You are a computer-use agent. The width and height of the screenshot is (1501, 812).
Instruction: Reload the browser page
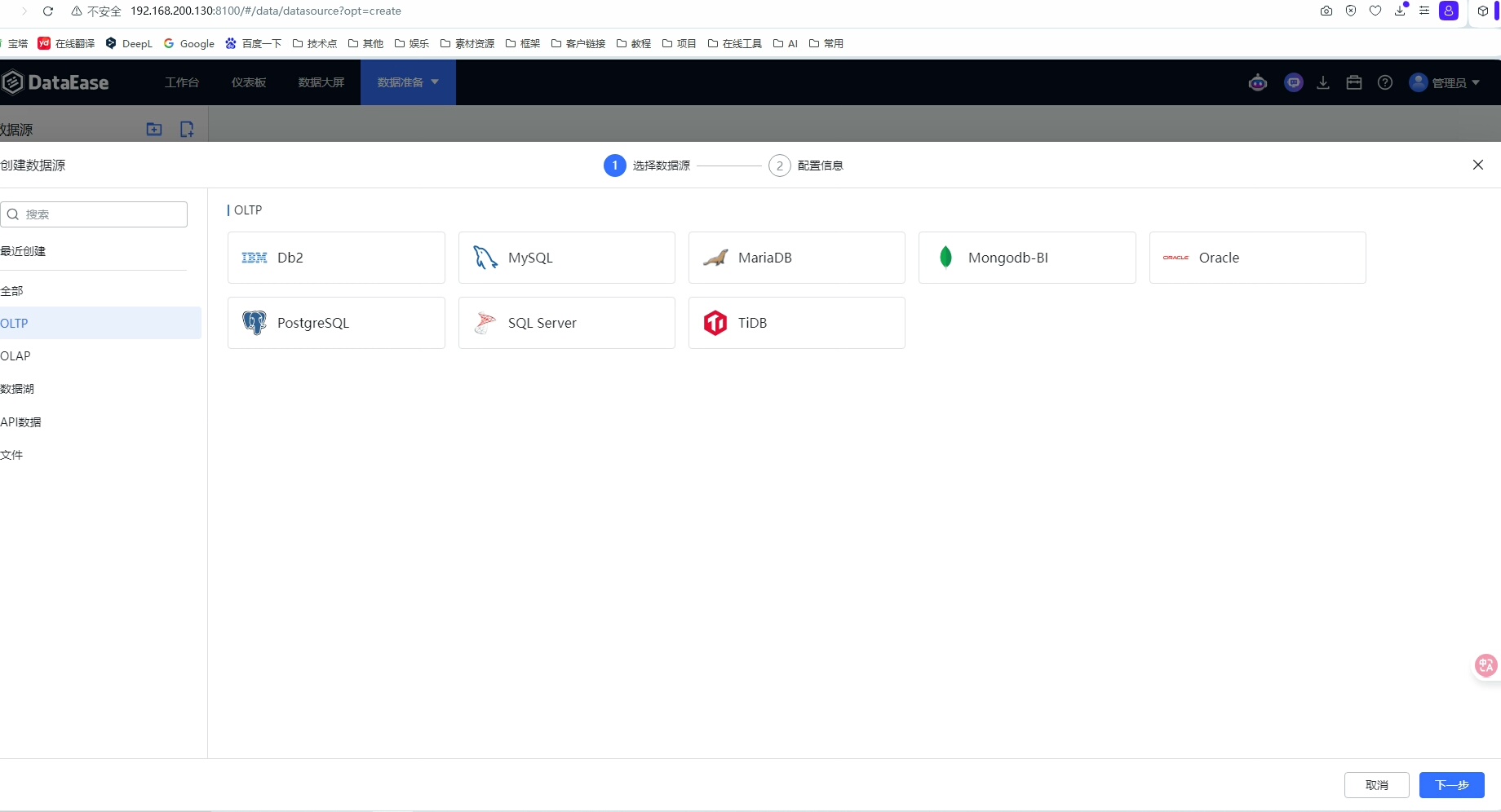(48, 11)
